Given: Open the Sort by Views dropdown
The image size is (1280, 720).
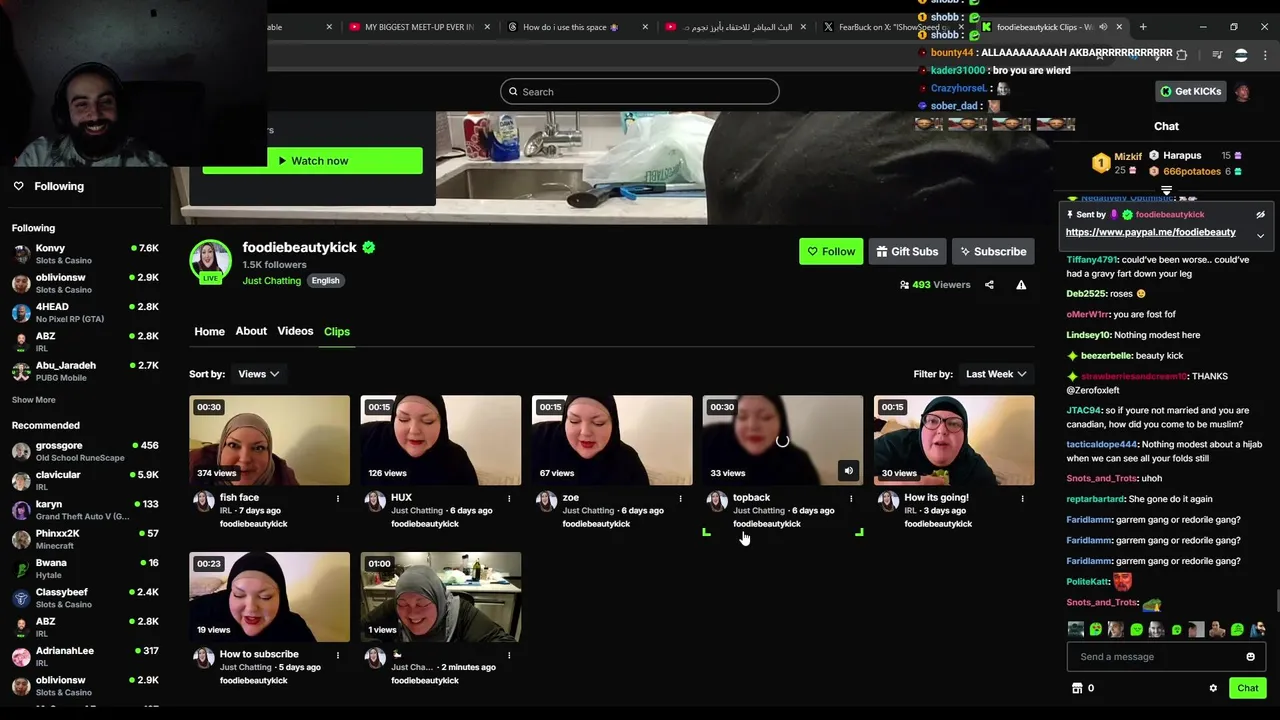Looking at the screenshot, I should point(258,374).
